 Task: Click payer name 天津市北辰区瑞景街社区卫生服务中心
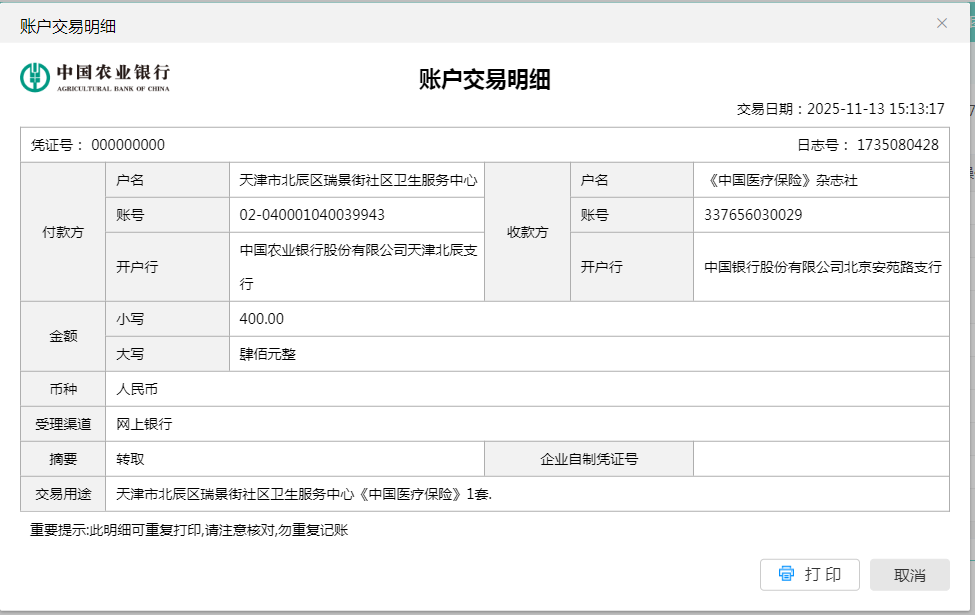pyautogui.click(x=358, y=180)
